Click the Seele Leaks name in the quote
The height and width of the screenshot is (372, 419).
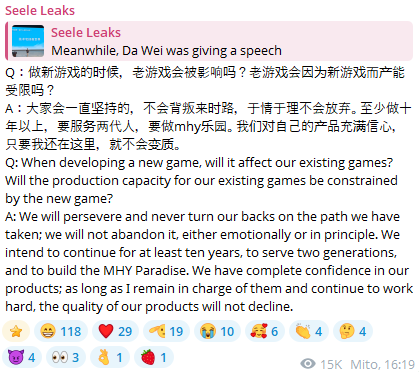[x=86, y=32]
